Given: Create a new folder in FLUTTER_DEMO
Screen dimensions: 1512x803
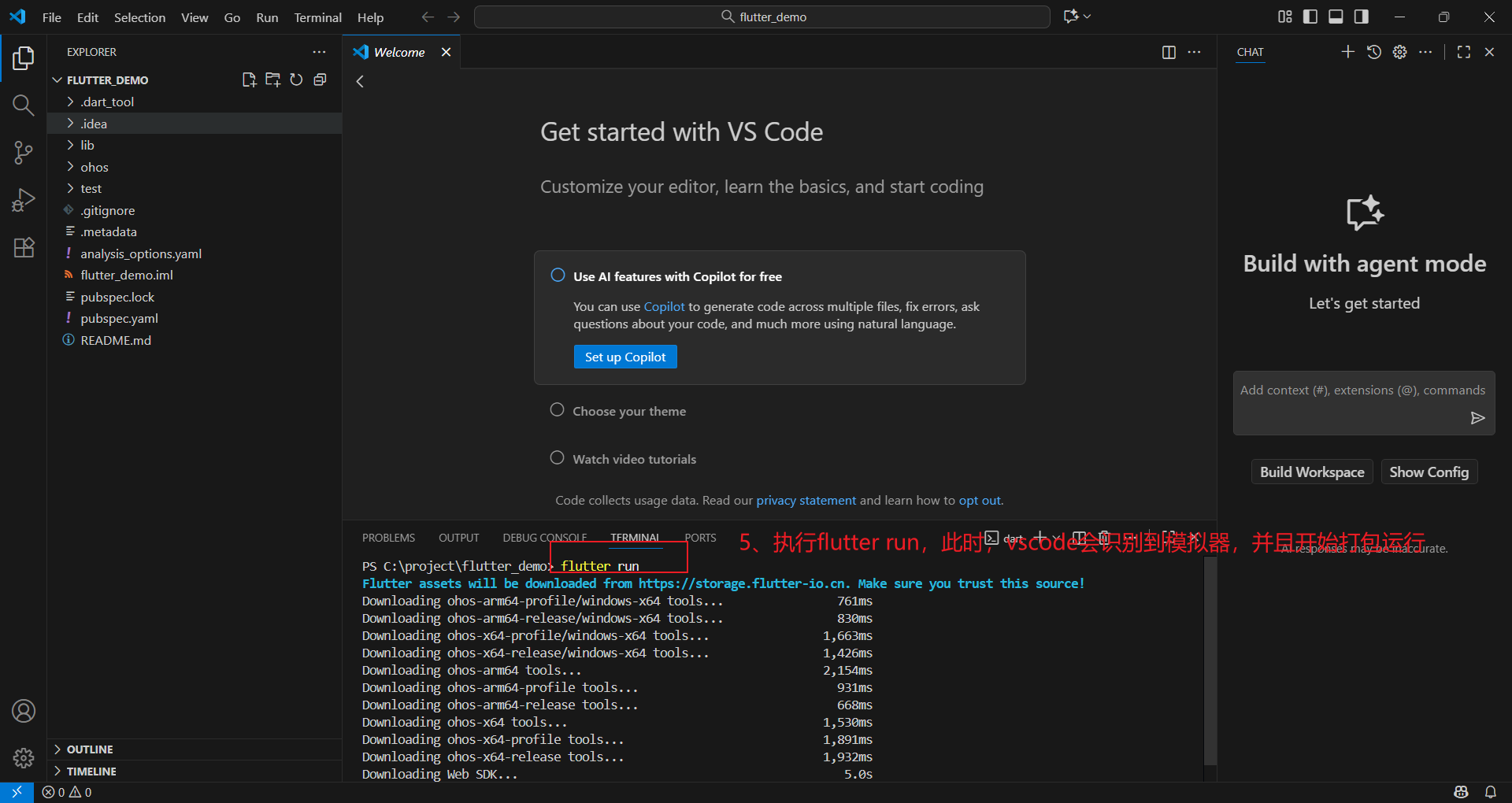Looking at the screenshot, I should click(x=272, y=80).
